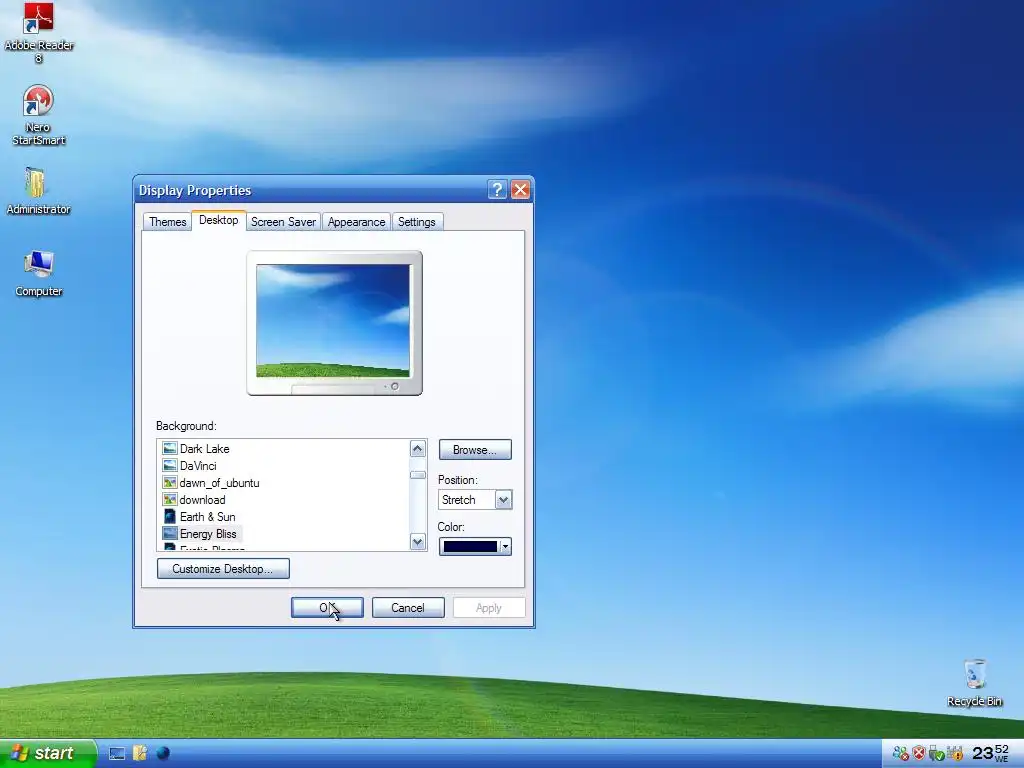
Task: Click the help question mark in Display Properties title bar
Action: pyautogui.click(x=497, y=190)
